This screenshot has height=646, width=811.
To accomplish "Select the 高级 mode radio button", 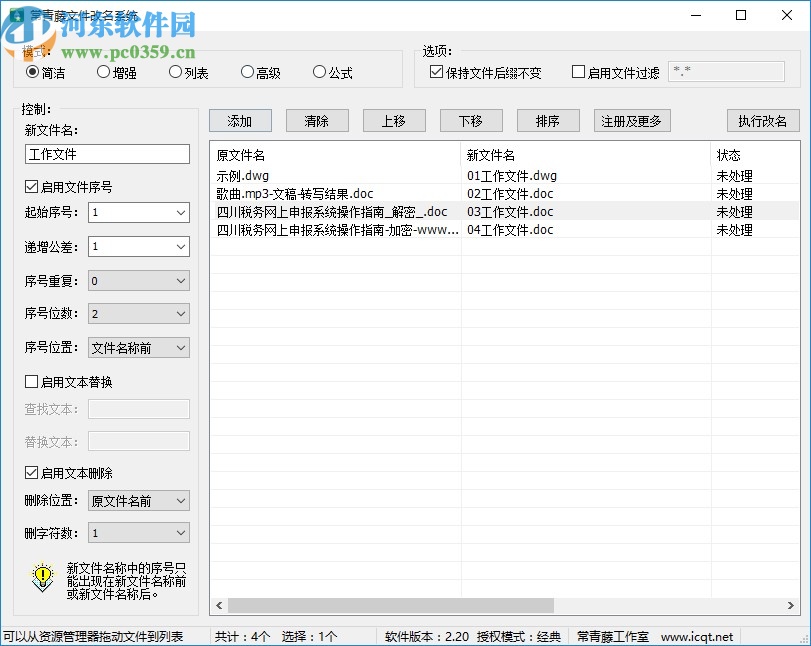I will (x=246, y=72).
